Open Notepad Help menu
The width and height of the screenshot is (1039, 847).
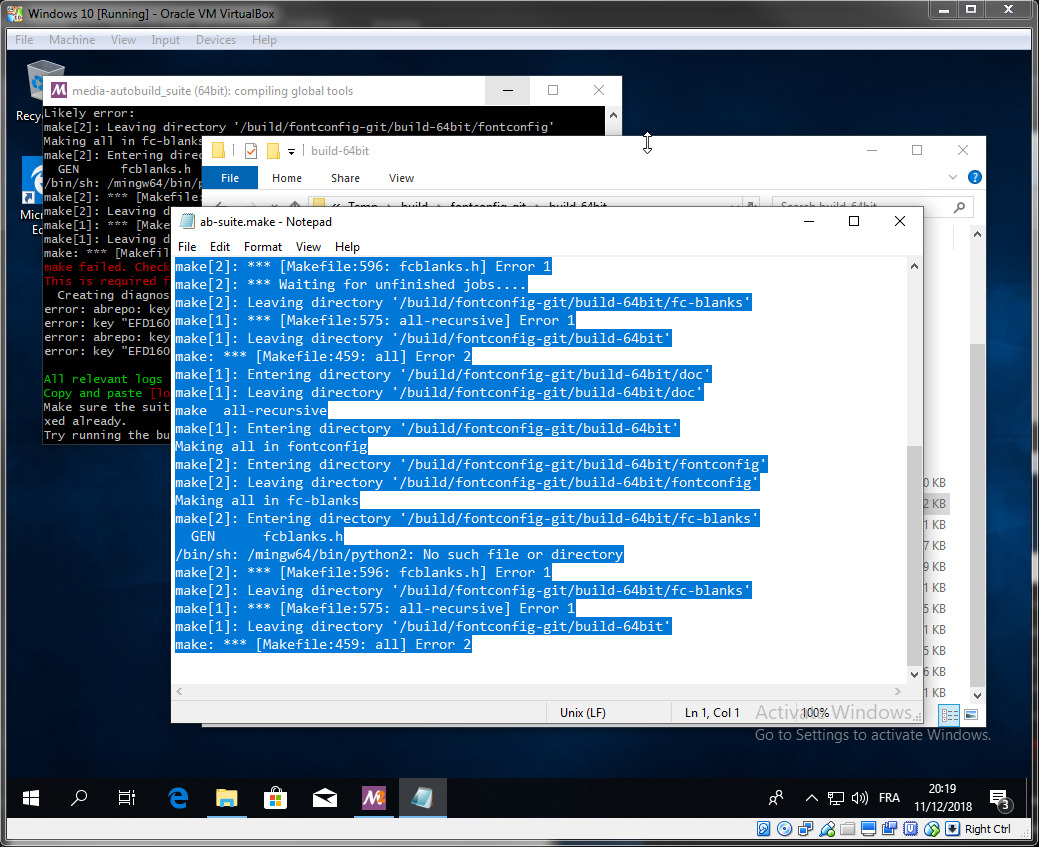(347, 247)
